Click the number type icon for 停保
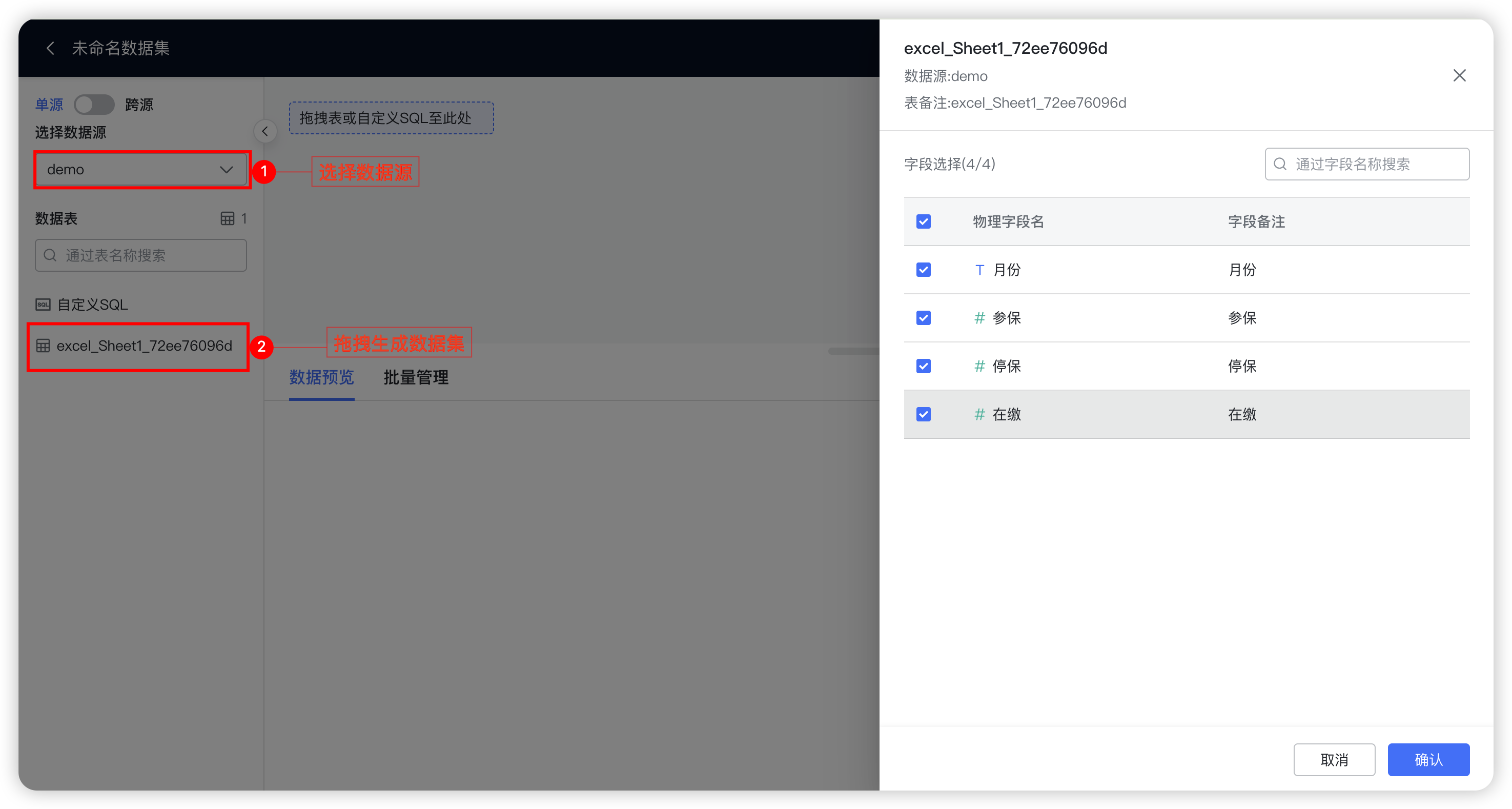This screenshot has width=1512, height=809. click(x=979, y=367)
